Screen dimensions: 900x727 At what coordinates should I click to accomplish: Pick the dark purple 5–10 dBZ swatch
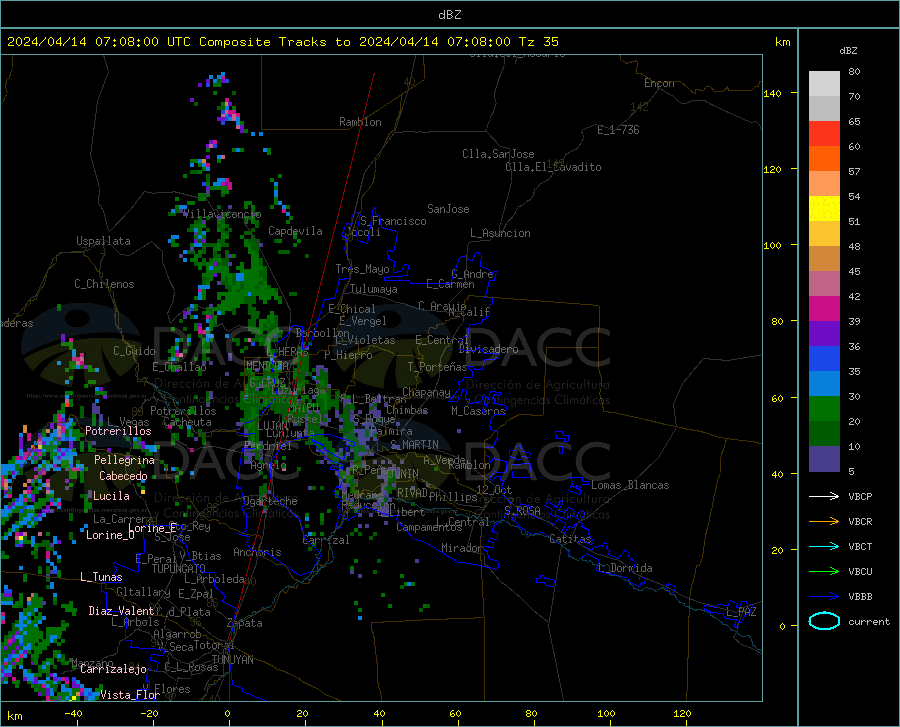824,459
